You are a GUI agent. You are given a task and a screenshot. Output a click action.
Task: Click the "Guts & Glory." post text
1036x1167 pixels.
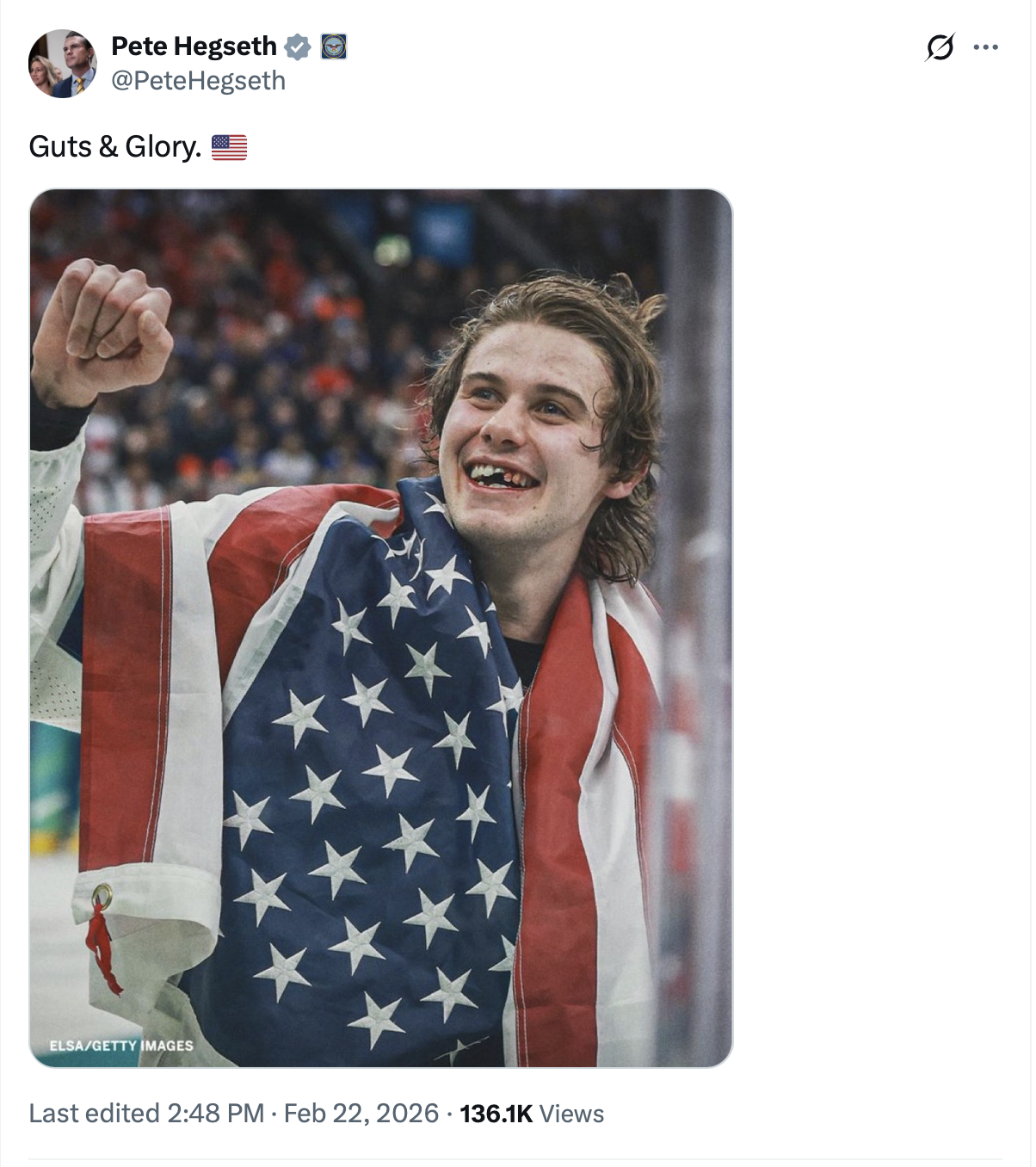114,147
